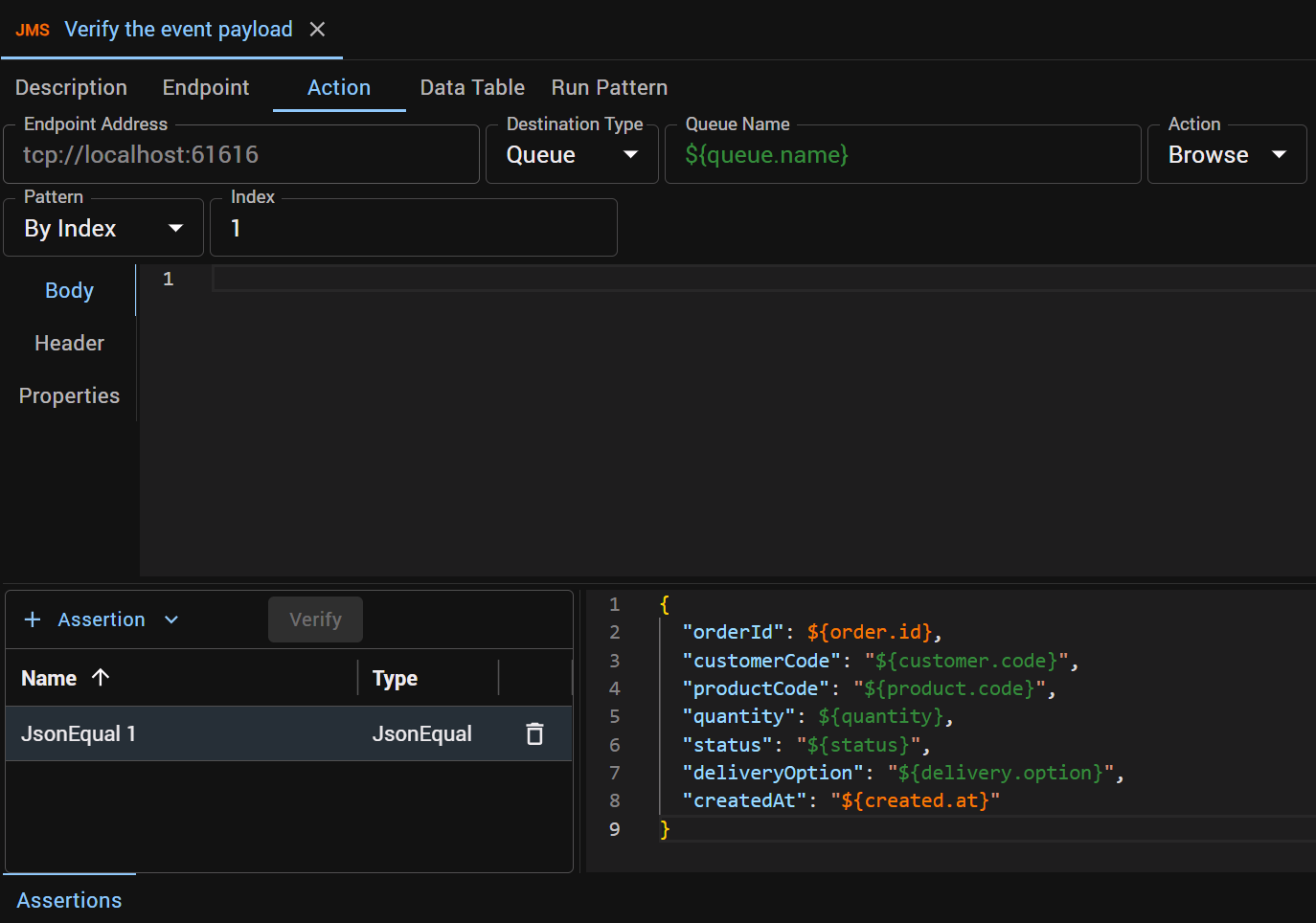This screenshot has width=1316, height=923.
Task: Click inside the Body editor line 1
Action: coord(763,279)
